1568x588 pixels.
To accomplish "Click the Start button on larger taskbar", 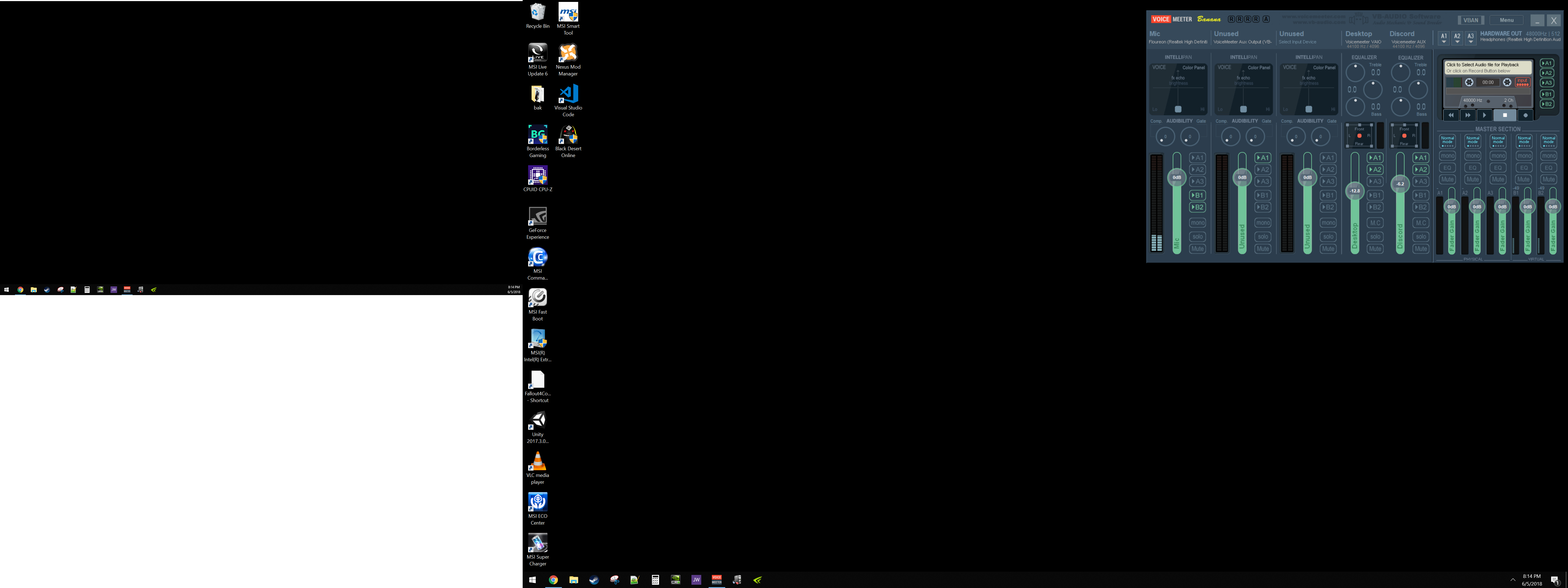I will [532, 580].
